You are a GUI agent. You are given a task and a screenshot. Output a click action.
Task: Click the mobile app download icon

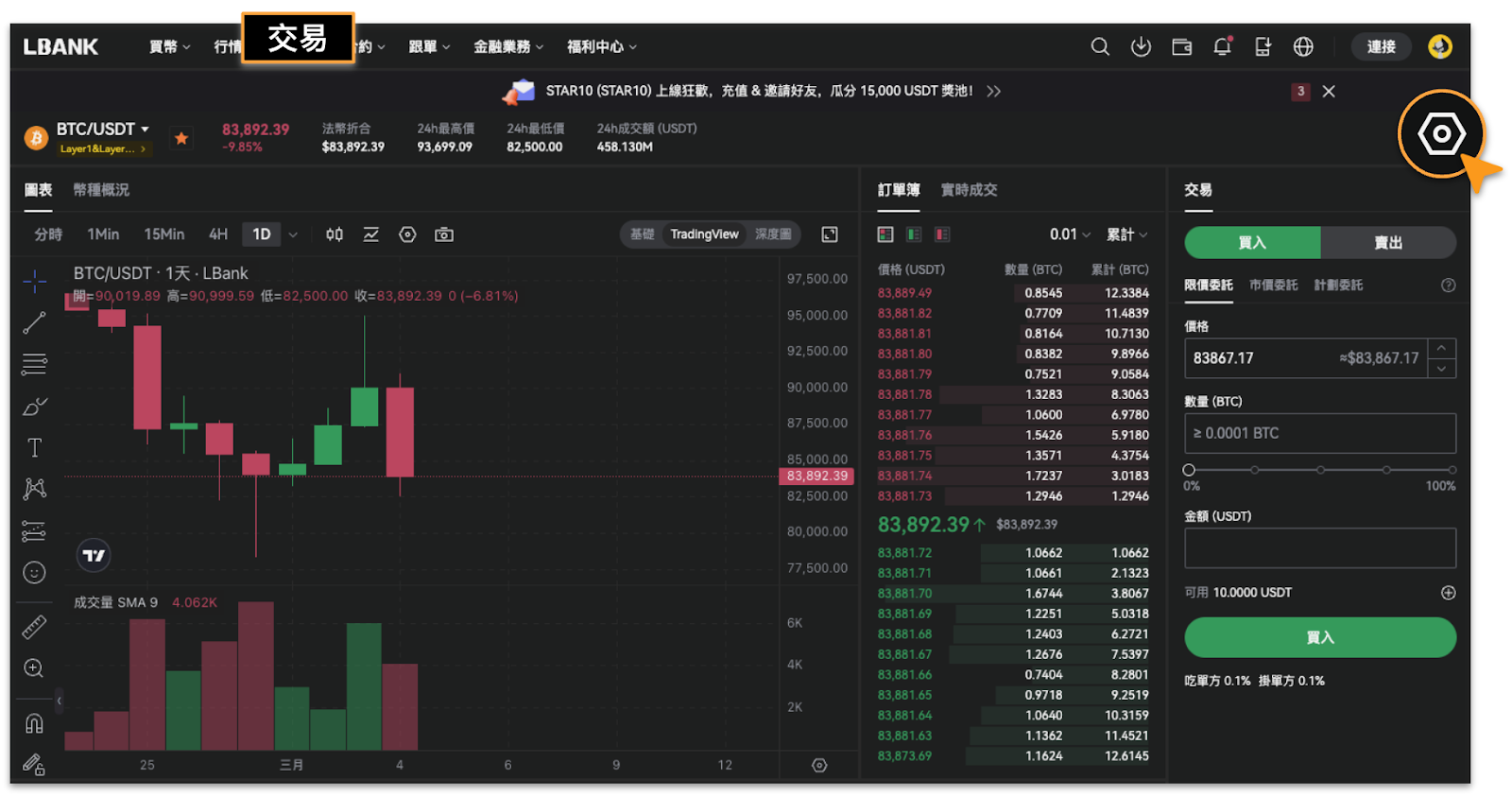click(x=1263, y=46)
